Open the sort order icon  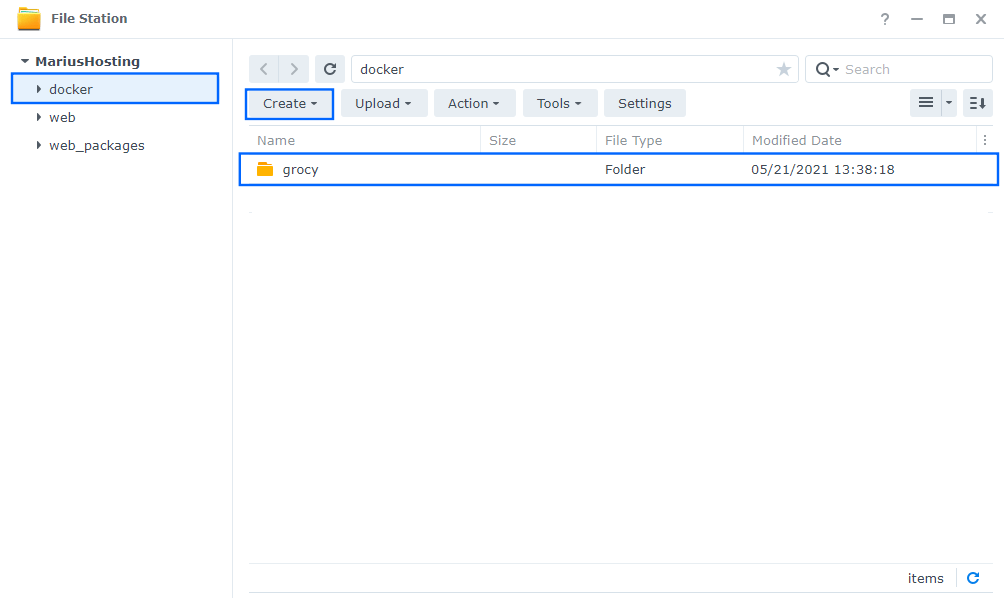(x=978, y=103)
